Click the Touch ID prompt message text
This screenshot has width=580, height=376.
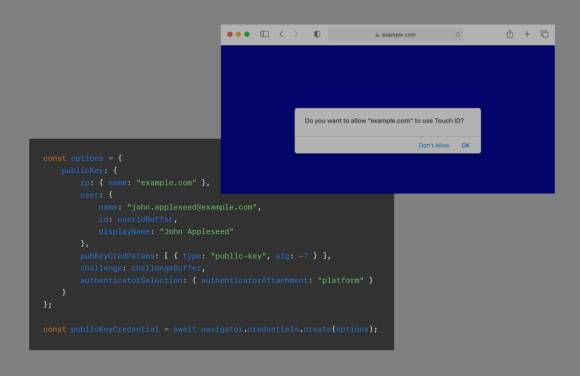[384, 121]
